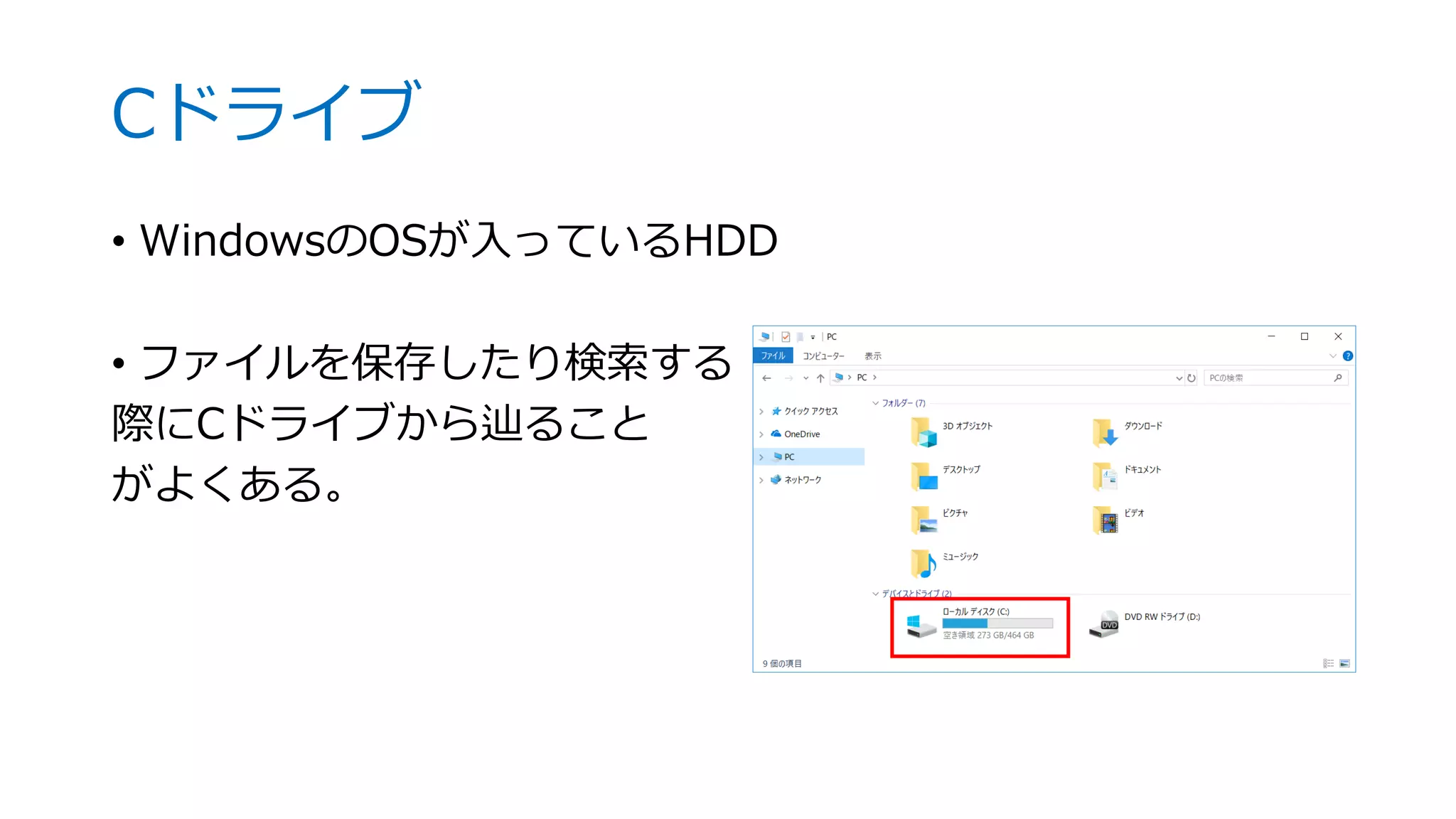Viewport: 1456px width, 819px height.
Task: Click the 空き領域 273 GB/464 GB text
Action: coord(988,636)
